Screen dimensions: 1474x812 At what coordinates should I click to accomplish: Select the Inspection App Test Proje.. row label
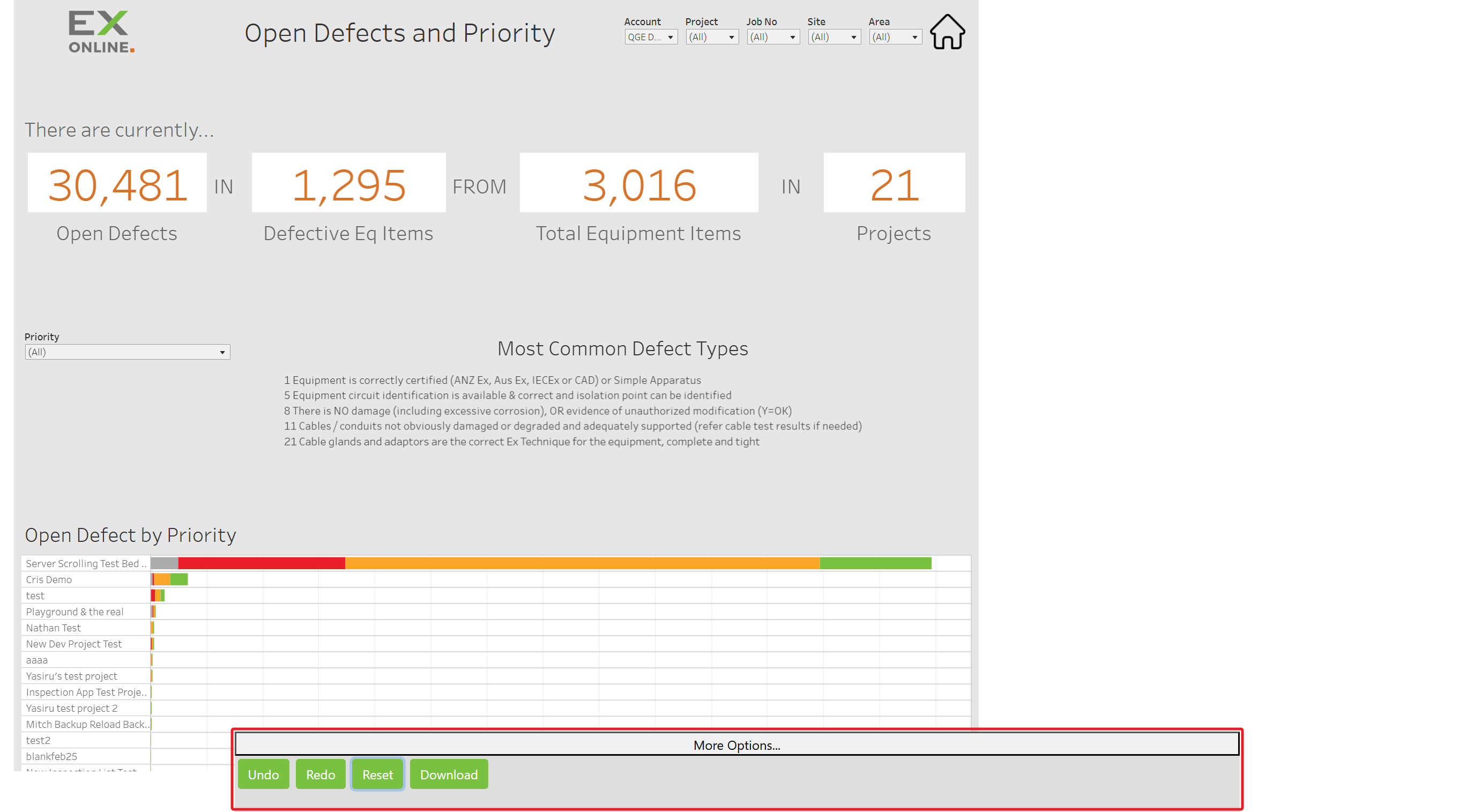coord(86,691)
